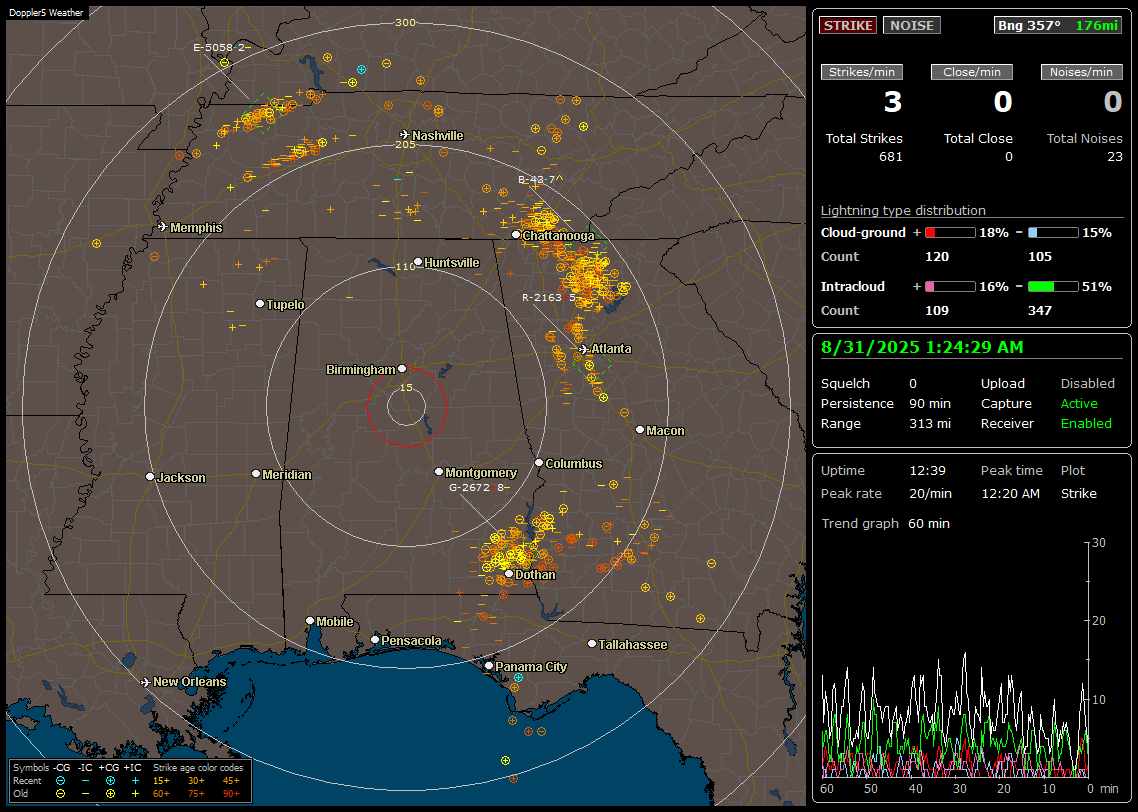The height and width of the screenshot is (812, 1138).
Task: Select the Mobile city marker dot
Action: point(310,620)
